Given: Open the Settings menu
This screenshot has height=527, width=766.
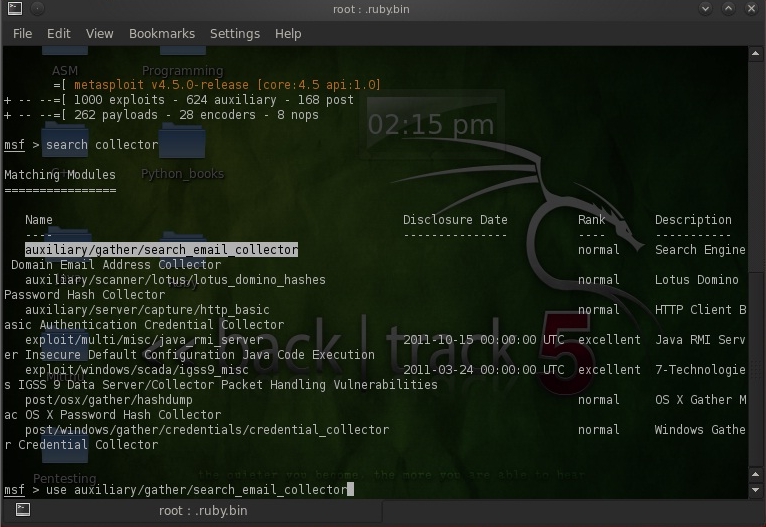Looking at the screenshot, I should point(235,34).
